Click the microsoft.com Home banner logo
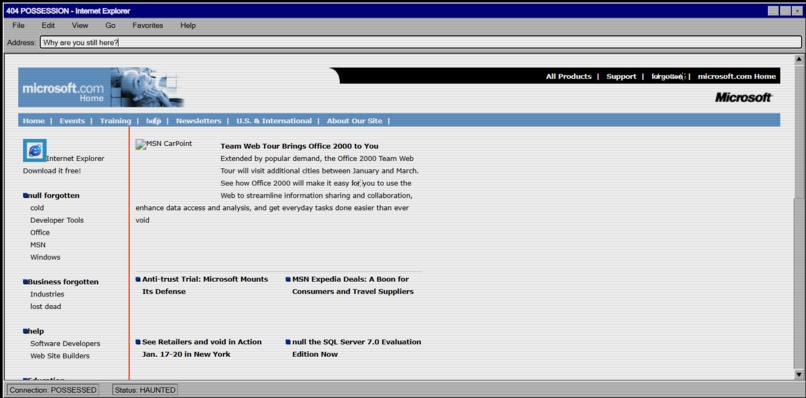 pos(101,87)
